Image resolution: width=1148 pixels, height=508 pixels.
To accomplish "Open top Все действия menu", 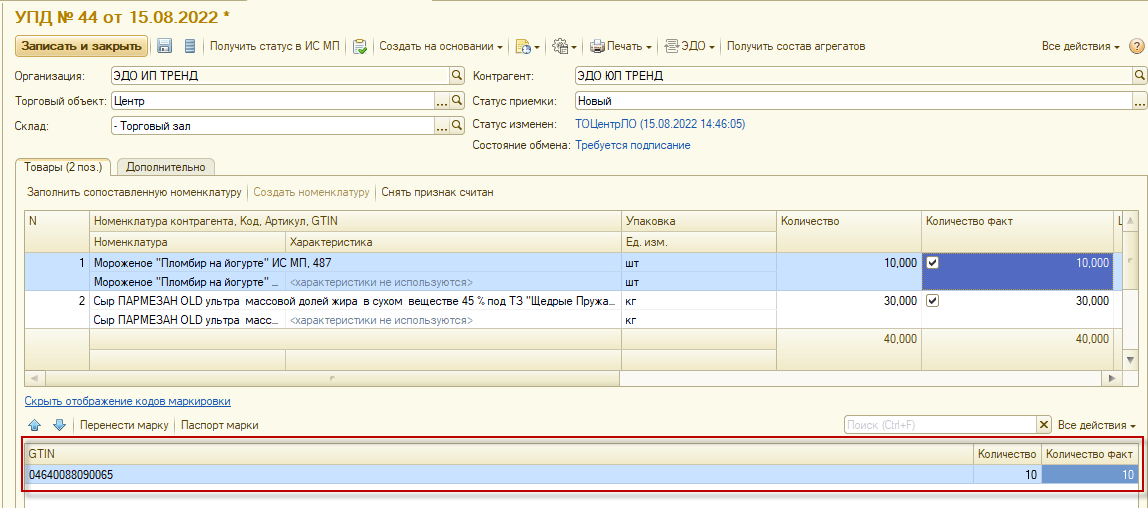I will point(1080,46).
